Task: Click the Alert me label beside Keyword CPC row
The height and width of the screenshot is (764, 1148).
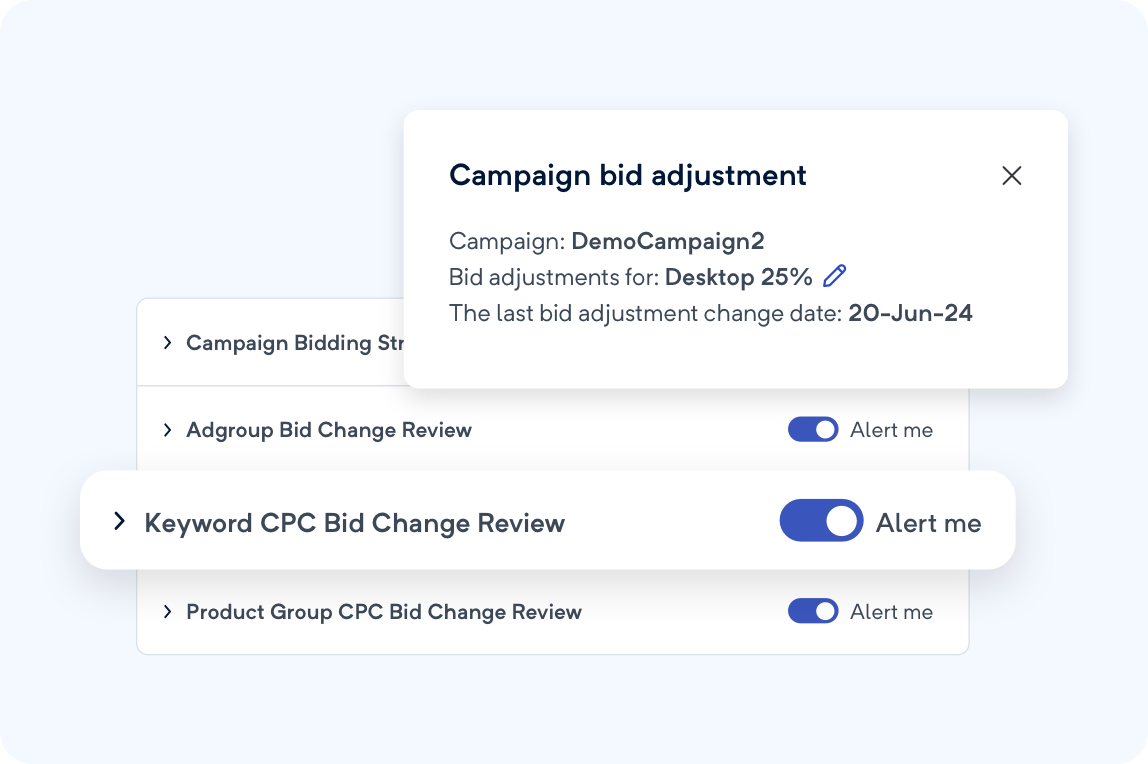Action: tap(928, 520)
